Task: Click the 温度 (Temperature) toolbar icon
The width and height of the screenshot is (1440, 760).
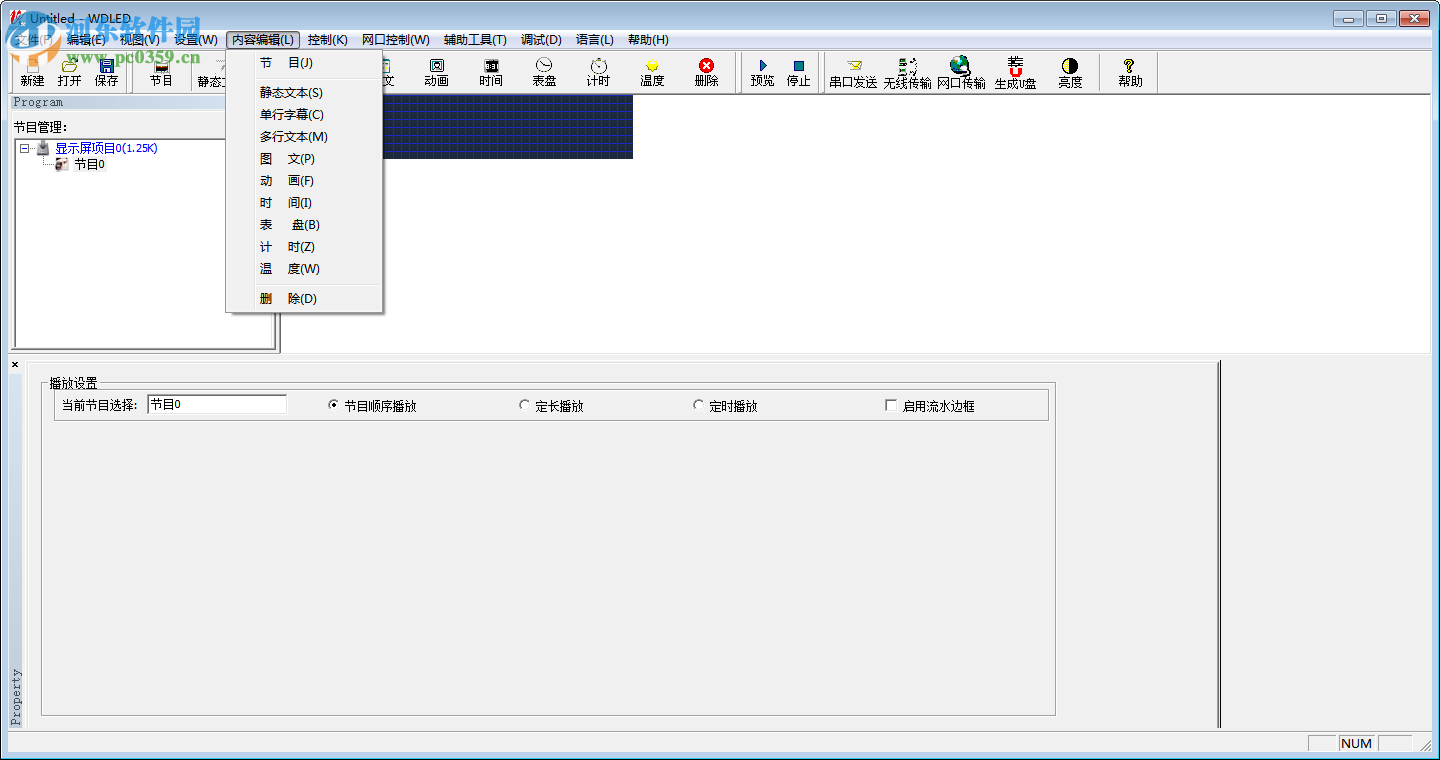Action: pyautogui.click(x=652, y=73)
